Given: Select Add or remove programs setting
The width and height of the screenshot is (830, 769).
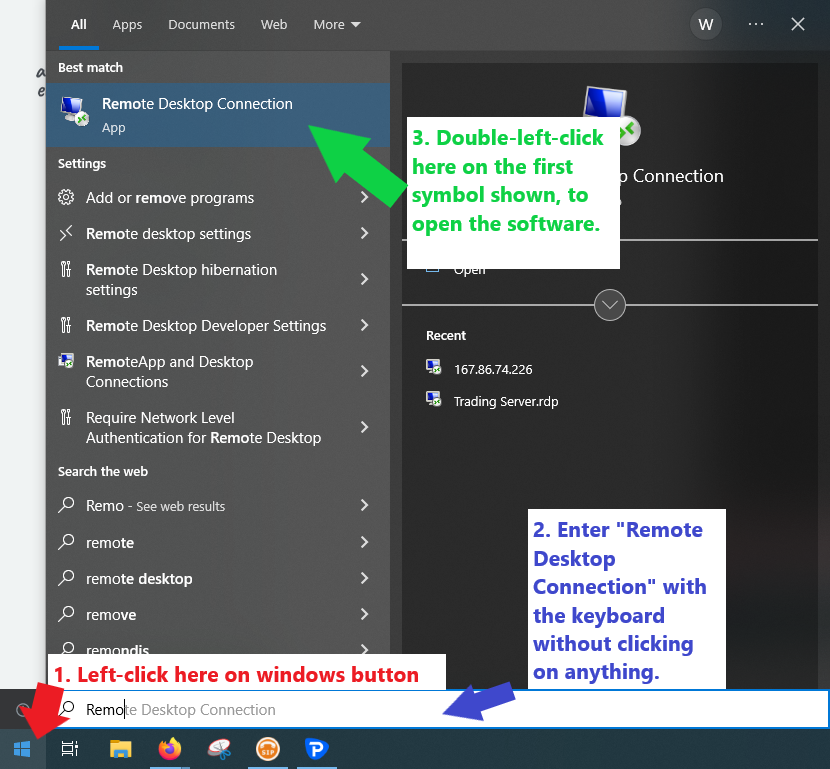Looking at the screenshot, I should (218, 197).
